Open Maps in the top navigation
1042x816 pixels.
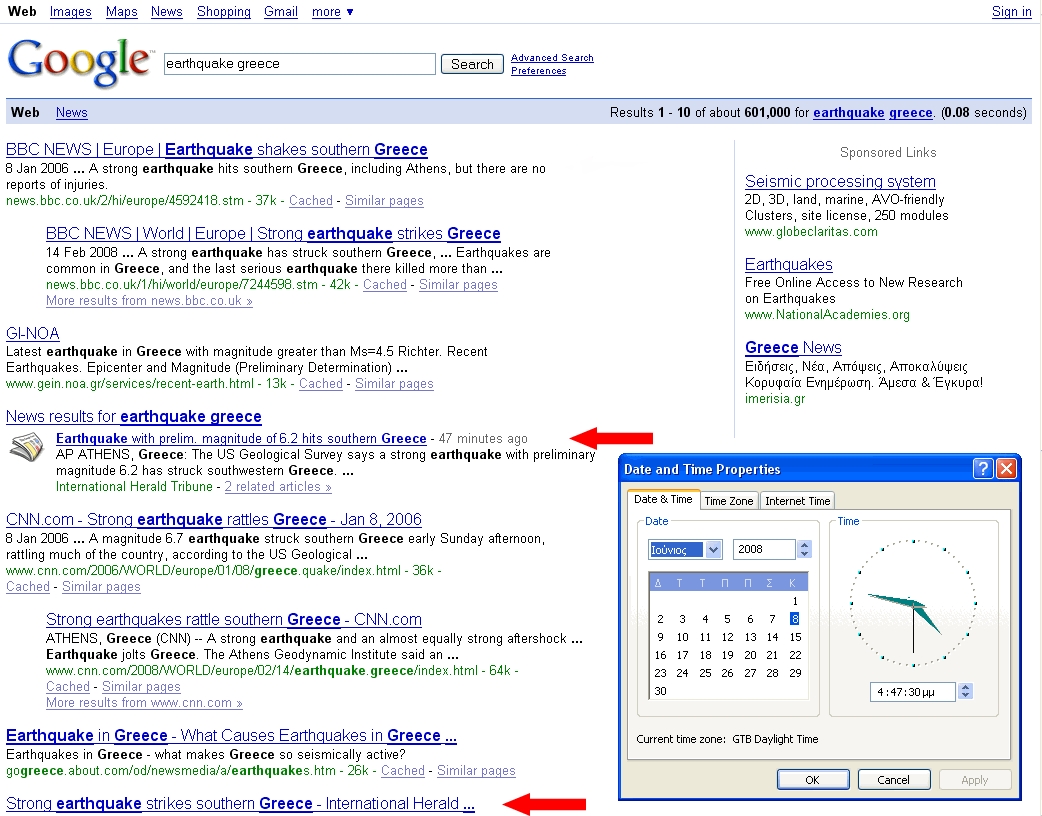tap(122, 12)
